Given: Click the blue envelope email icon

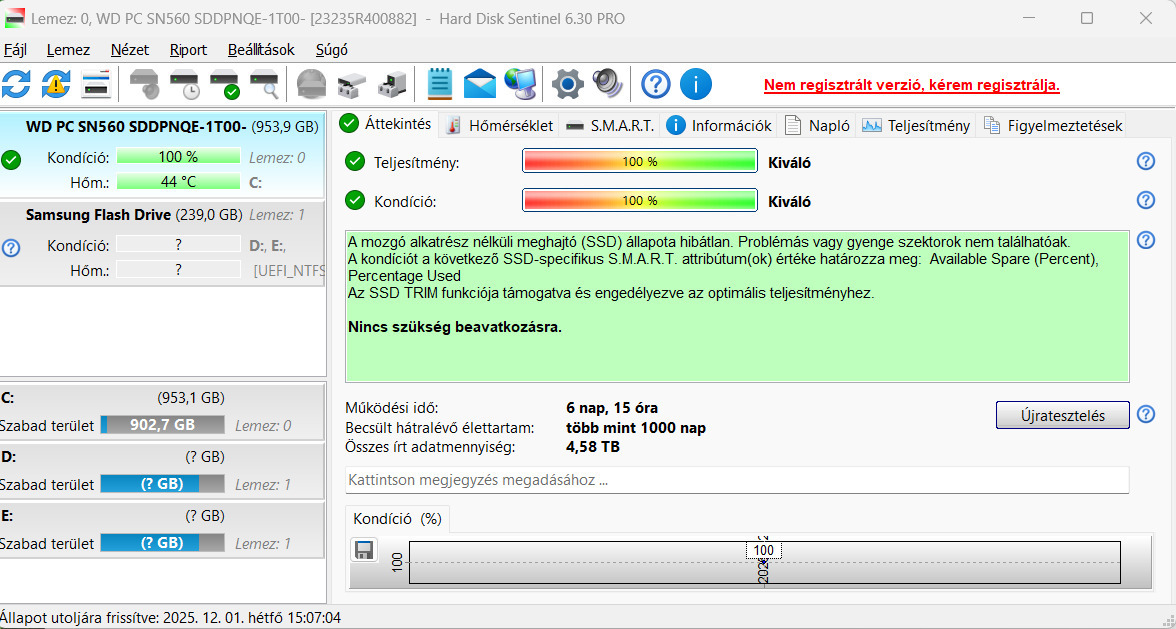Looking at the screenshot, I should click(479, 84).
